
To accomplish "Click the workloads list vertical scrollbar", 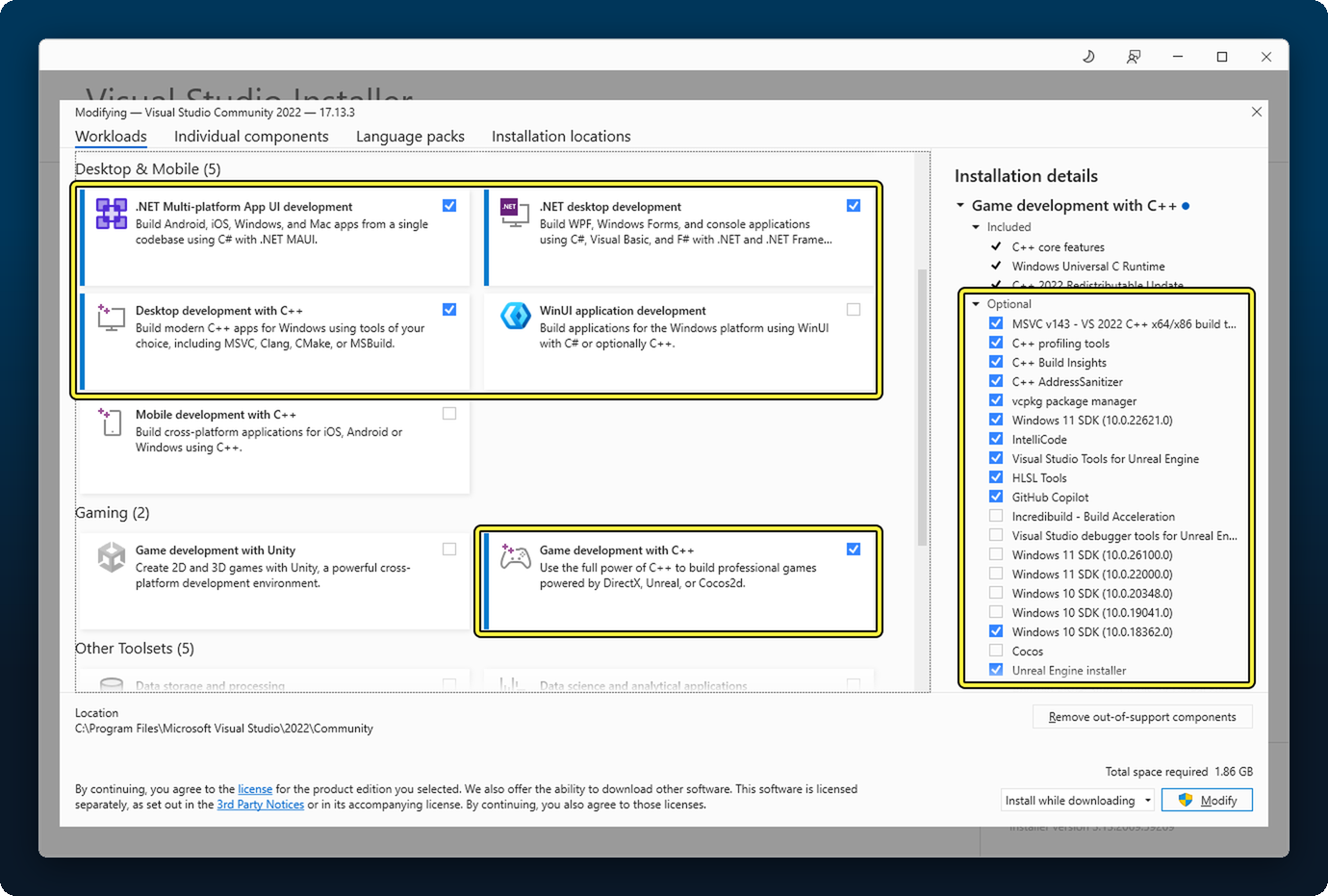I will pos(923,408).
